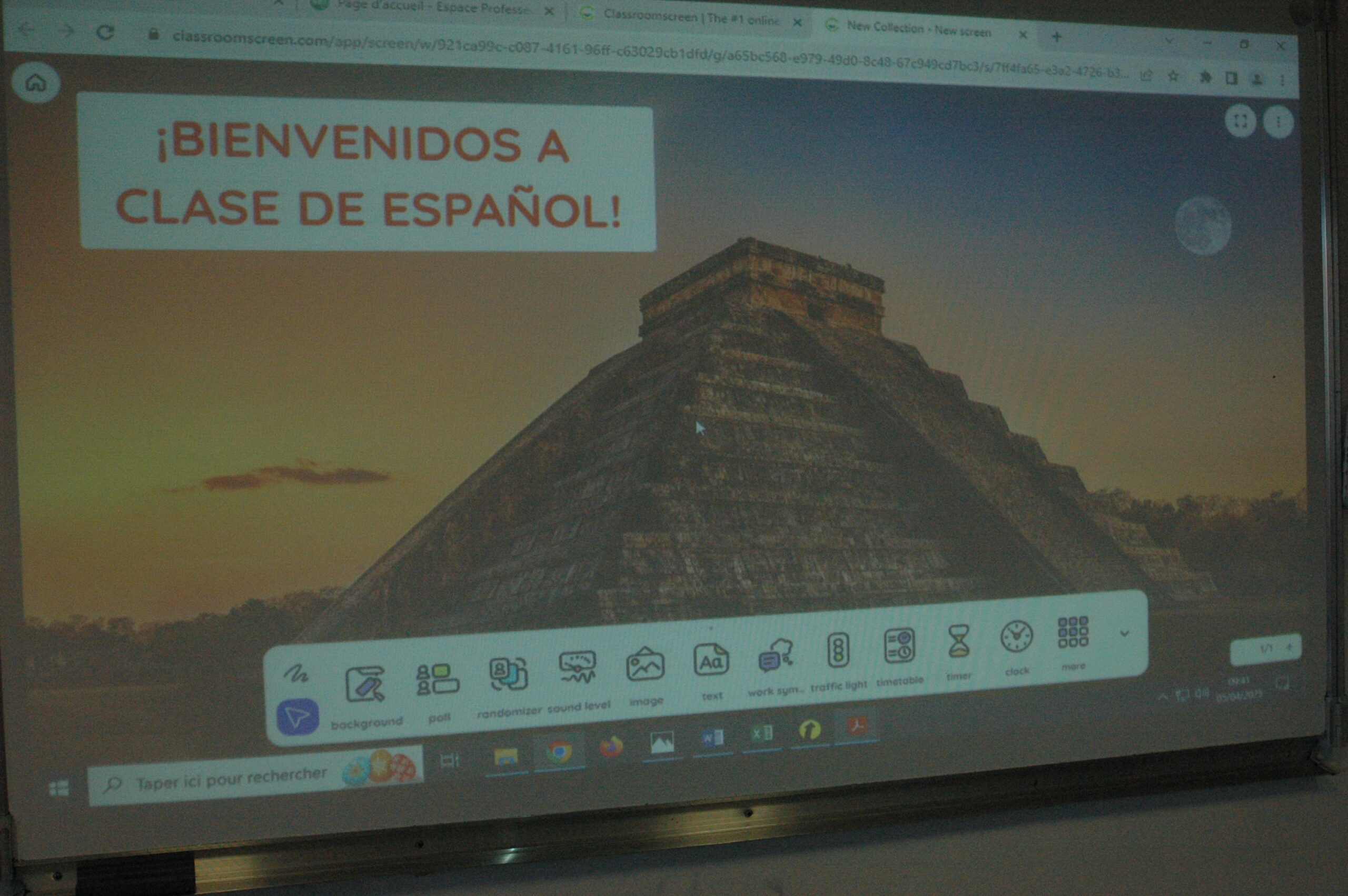The image size is (1348, 896).
Task: Activate the purple pointer cursor mode
Action: 297,717
